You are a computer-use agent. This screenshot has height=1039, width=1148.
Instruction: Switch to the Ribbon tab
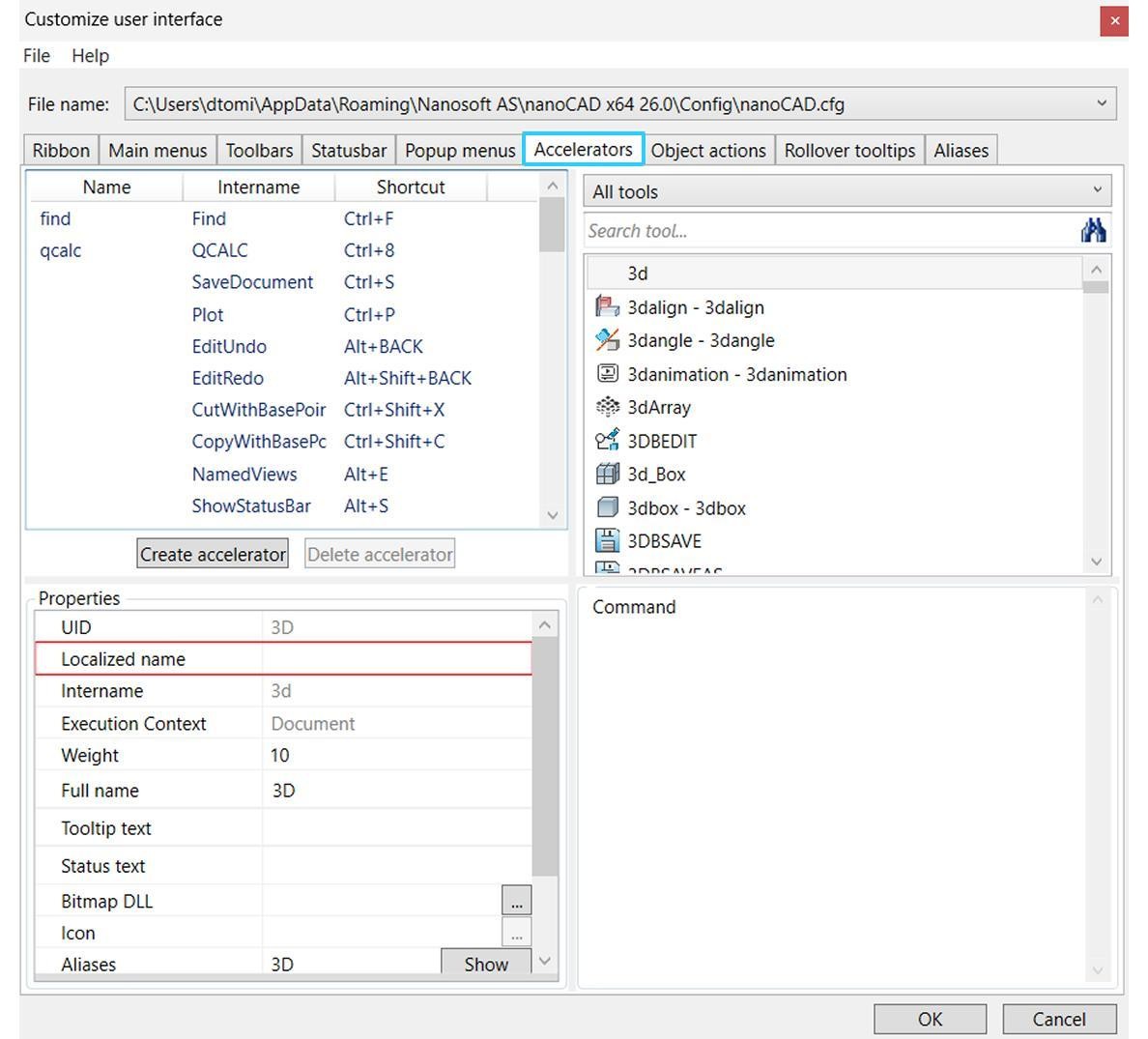61,150
